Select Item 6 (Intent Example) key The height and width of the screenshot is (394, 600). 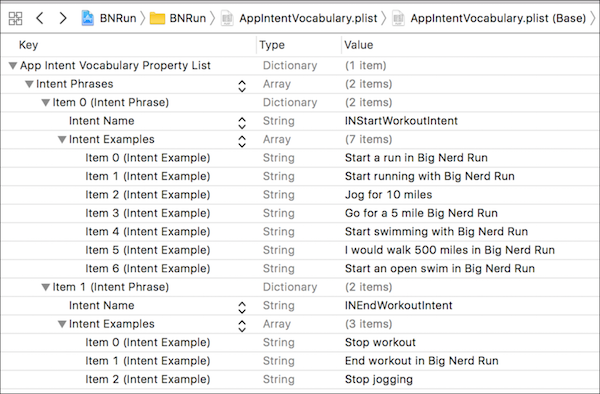pyautogui.click(x=147, y=269)
